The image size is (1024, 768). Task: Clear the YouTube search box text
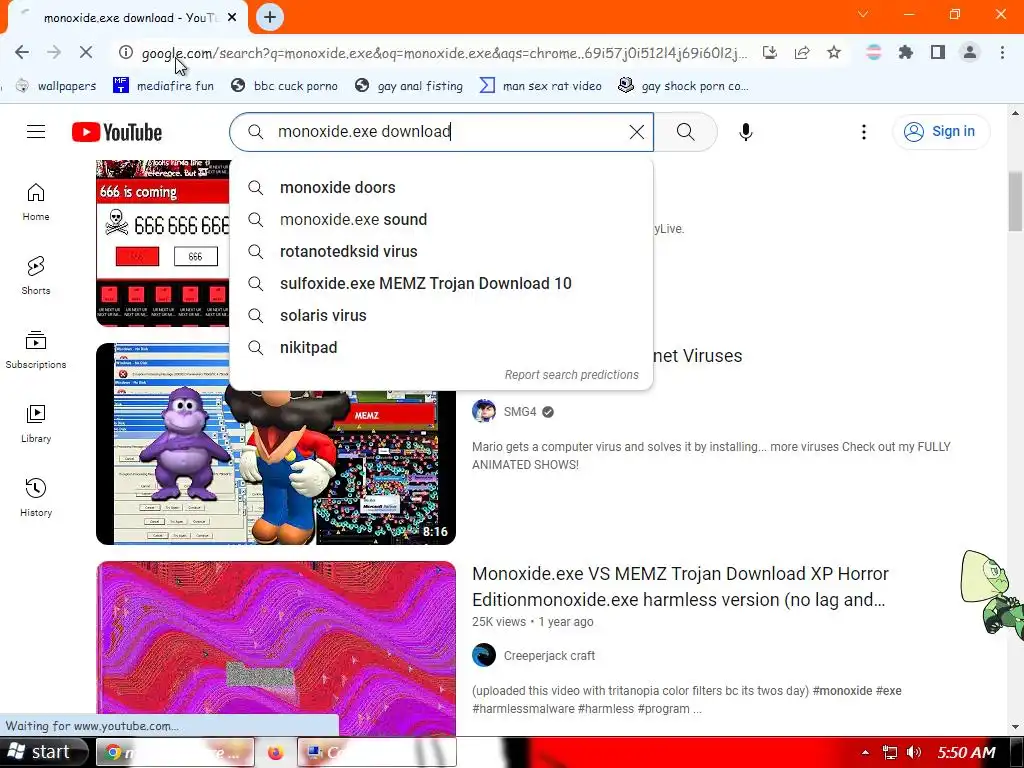point(637,132)
